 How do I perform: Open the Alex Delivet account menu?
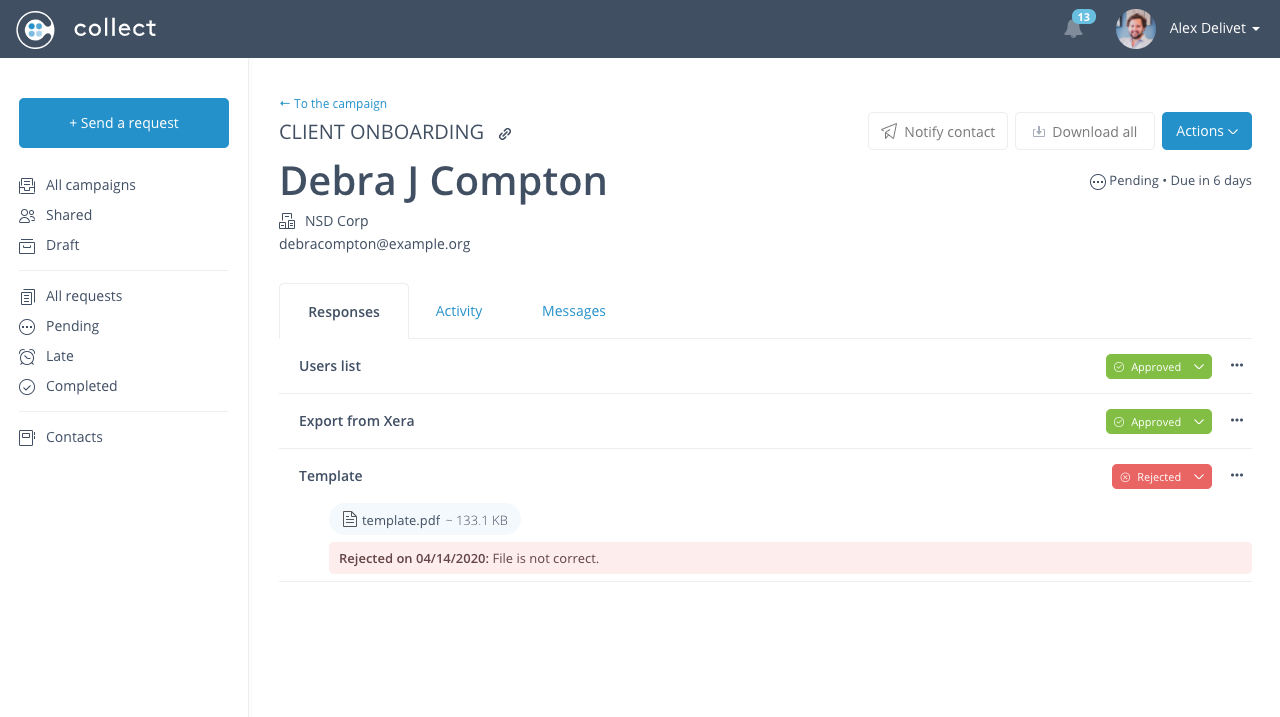[x=1214, y=29]
